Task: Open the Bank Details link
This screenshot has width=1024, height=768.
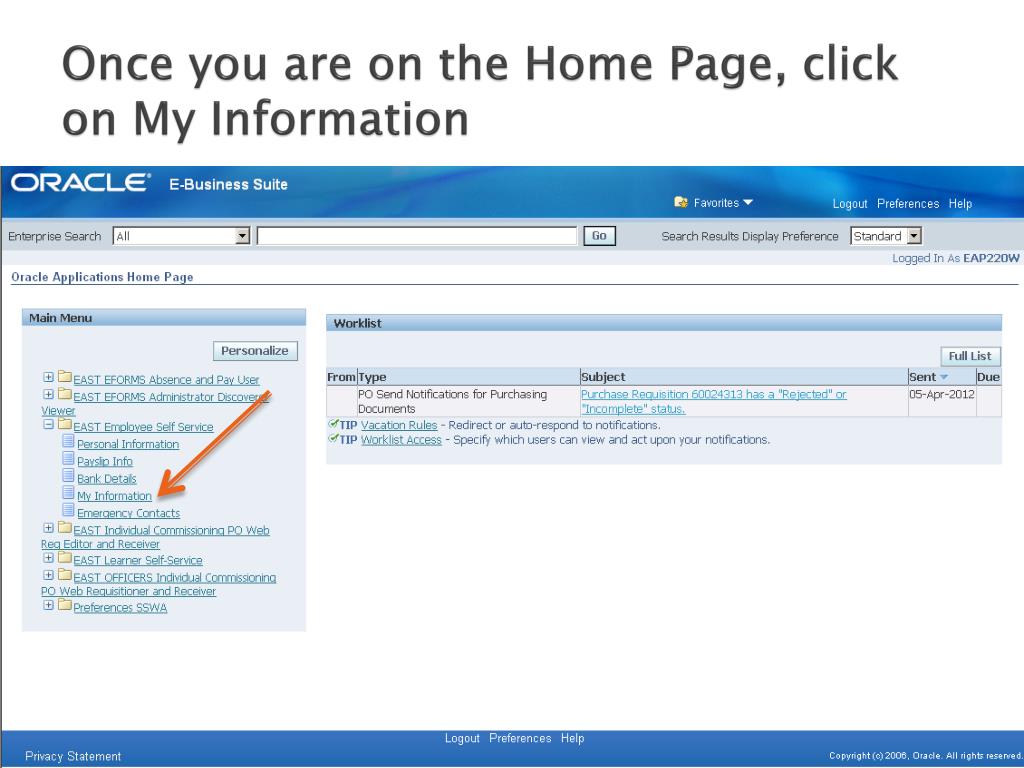Action: 106,479
